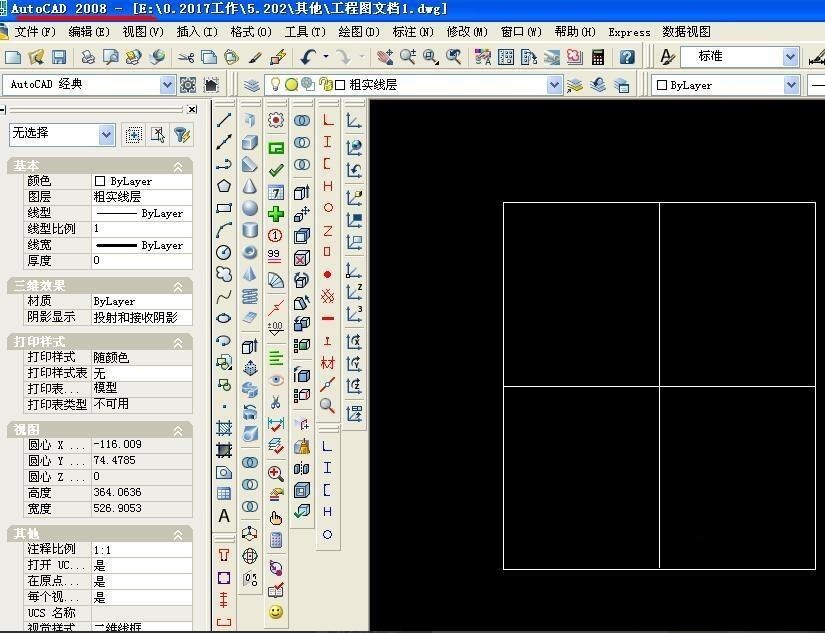Open the ByLayer color control dropdown
The height and width of the screenshot is (633, 825).
point(791,85)
